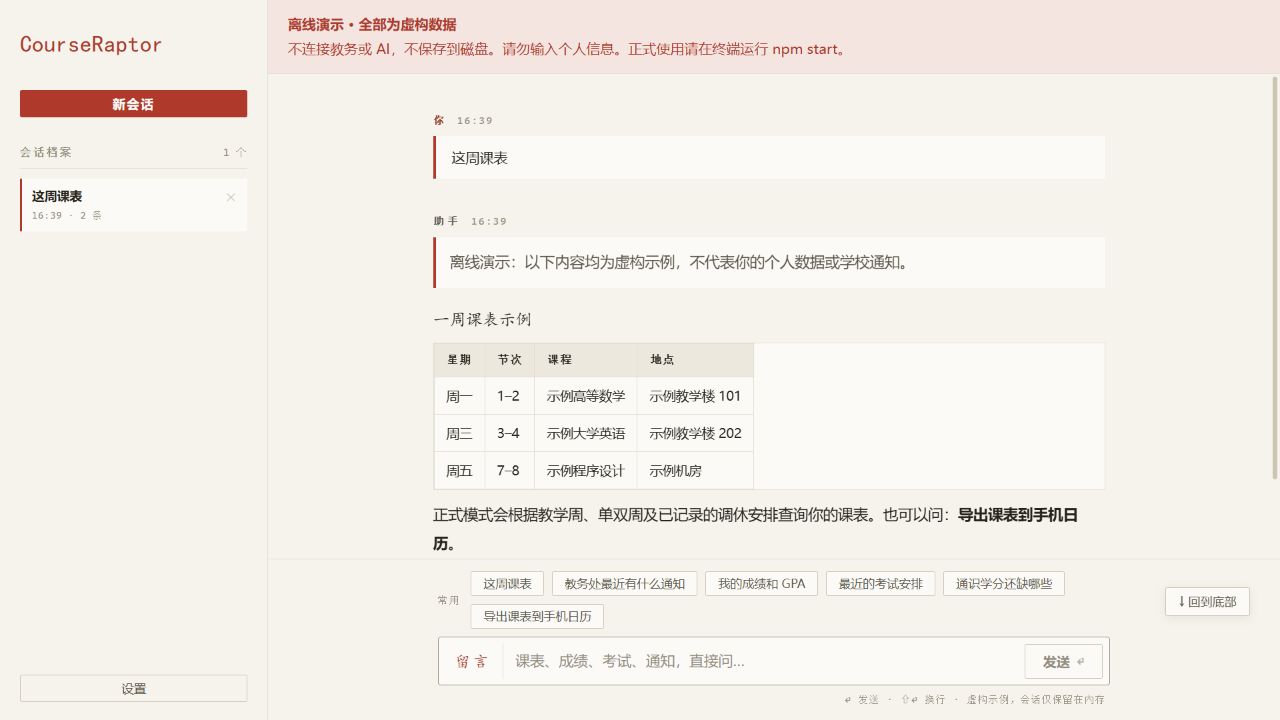Viewport: 1280px width, 720px height.
Task: Click the assistant notice 离线演示 message
Action: pos(769,262)
